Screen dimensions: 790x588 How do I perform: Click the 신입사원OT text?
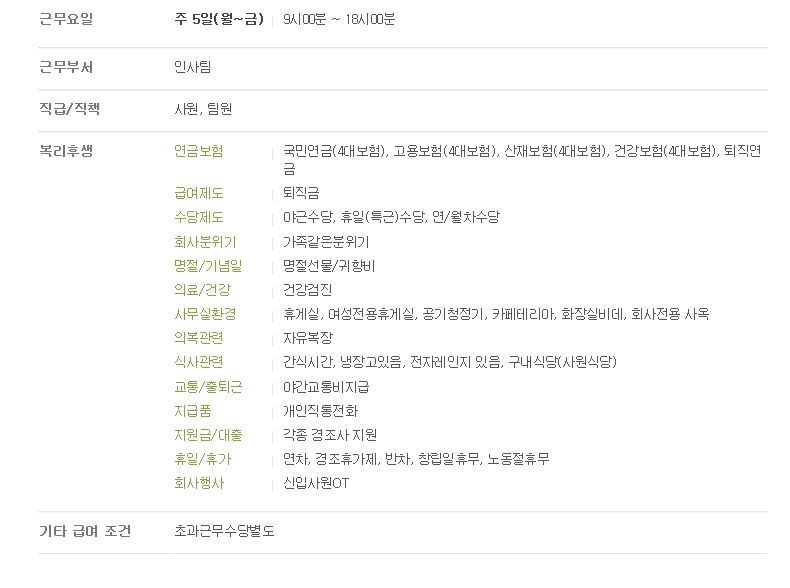[316, 483]
